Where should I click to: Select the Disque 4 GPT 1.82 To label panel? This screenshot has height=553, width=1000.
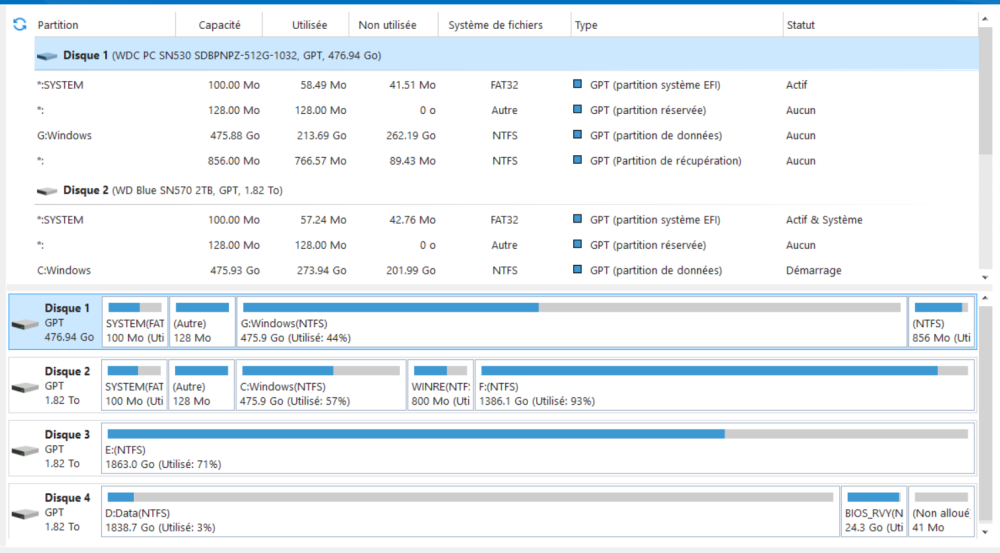[55, 512]
